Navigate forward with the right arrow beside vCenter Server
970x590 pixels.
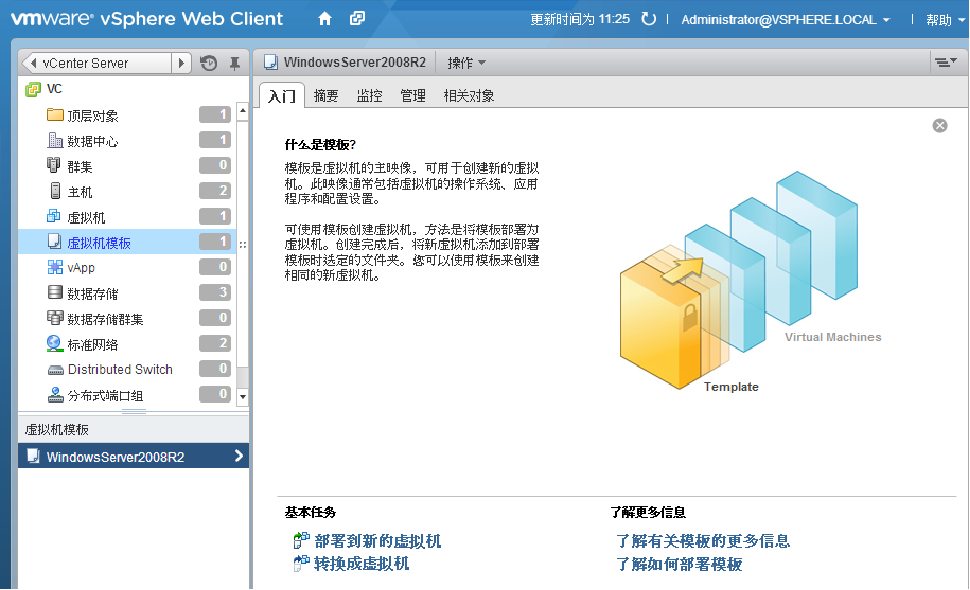pyautogui.click(x=181, y=63)
